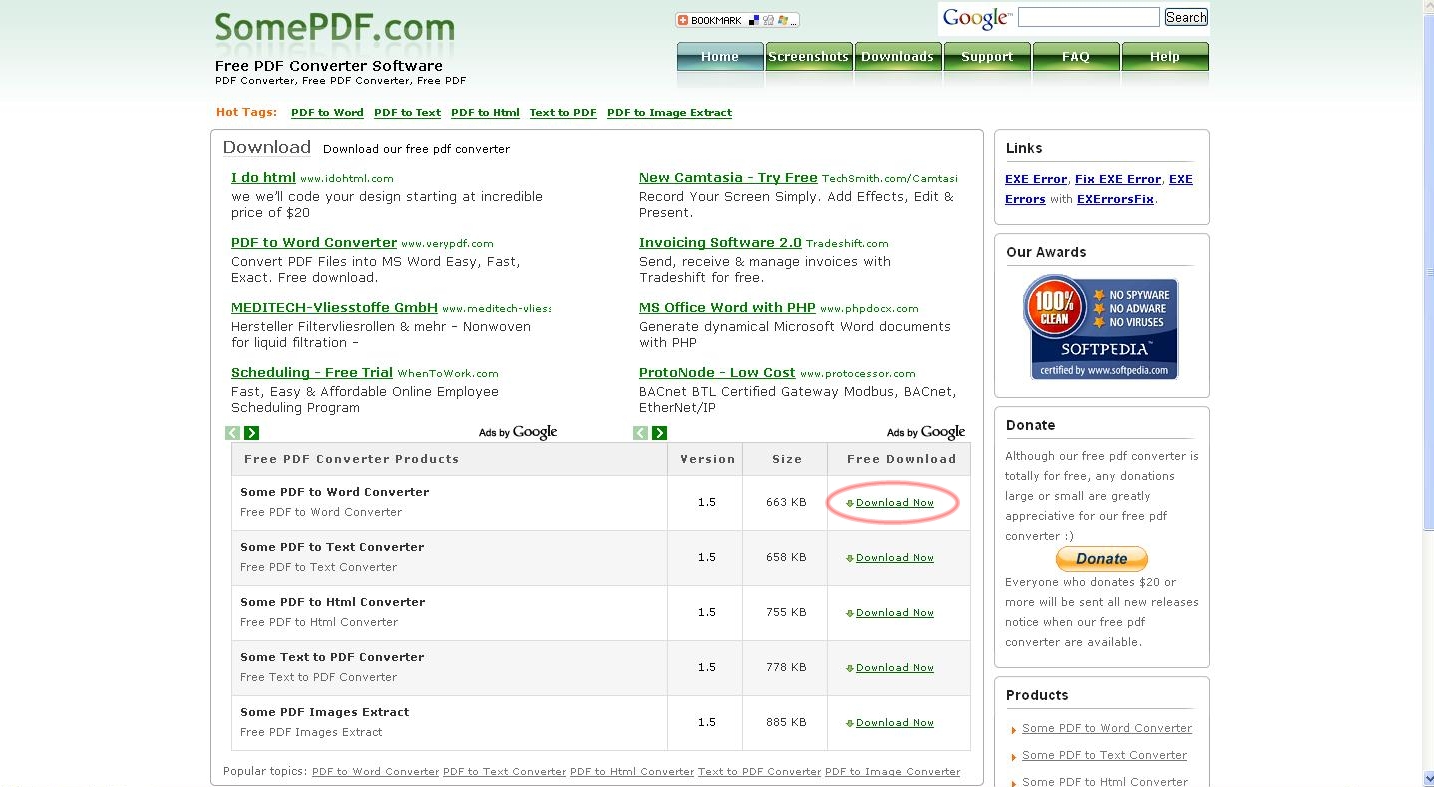This screenshot has width=1434, height=787.
Task: Click previous arrow in left ad block
Action: [x=232, y=433]
